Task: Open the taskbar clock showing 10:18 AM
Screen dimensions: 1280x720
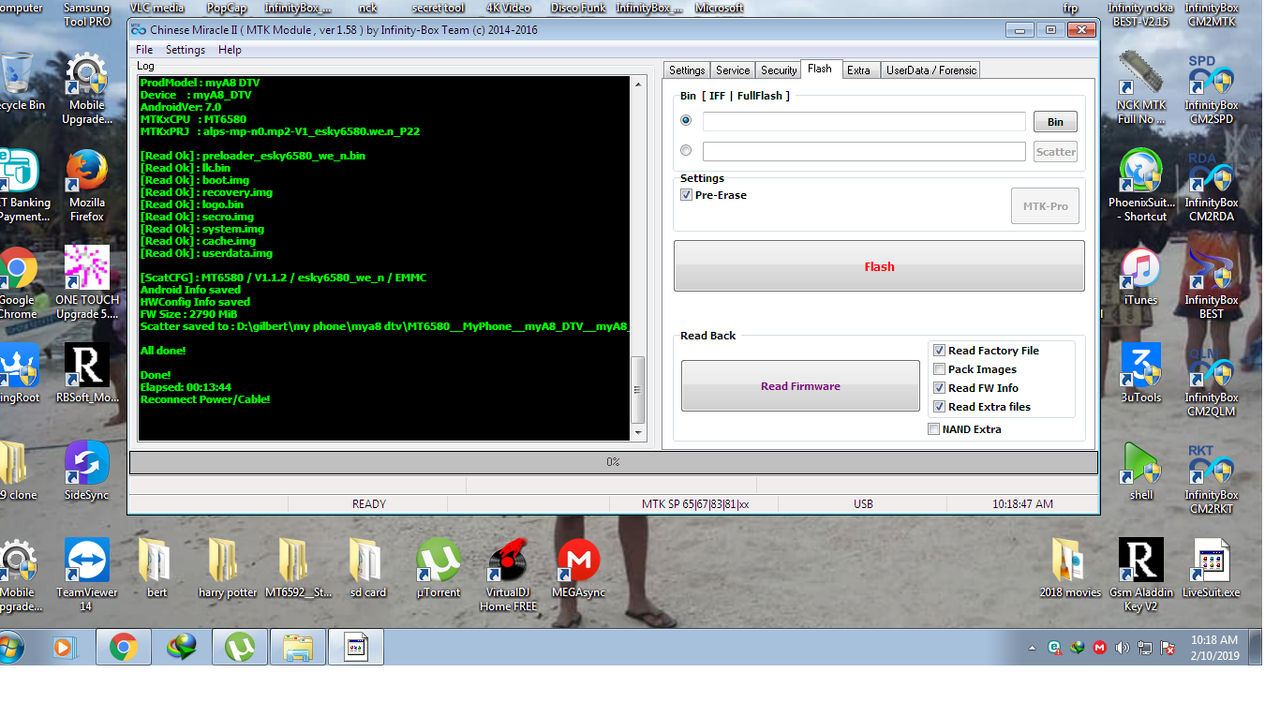Action: tap(1214, 648)
